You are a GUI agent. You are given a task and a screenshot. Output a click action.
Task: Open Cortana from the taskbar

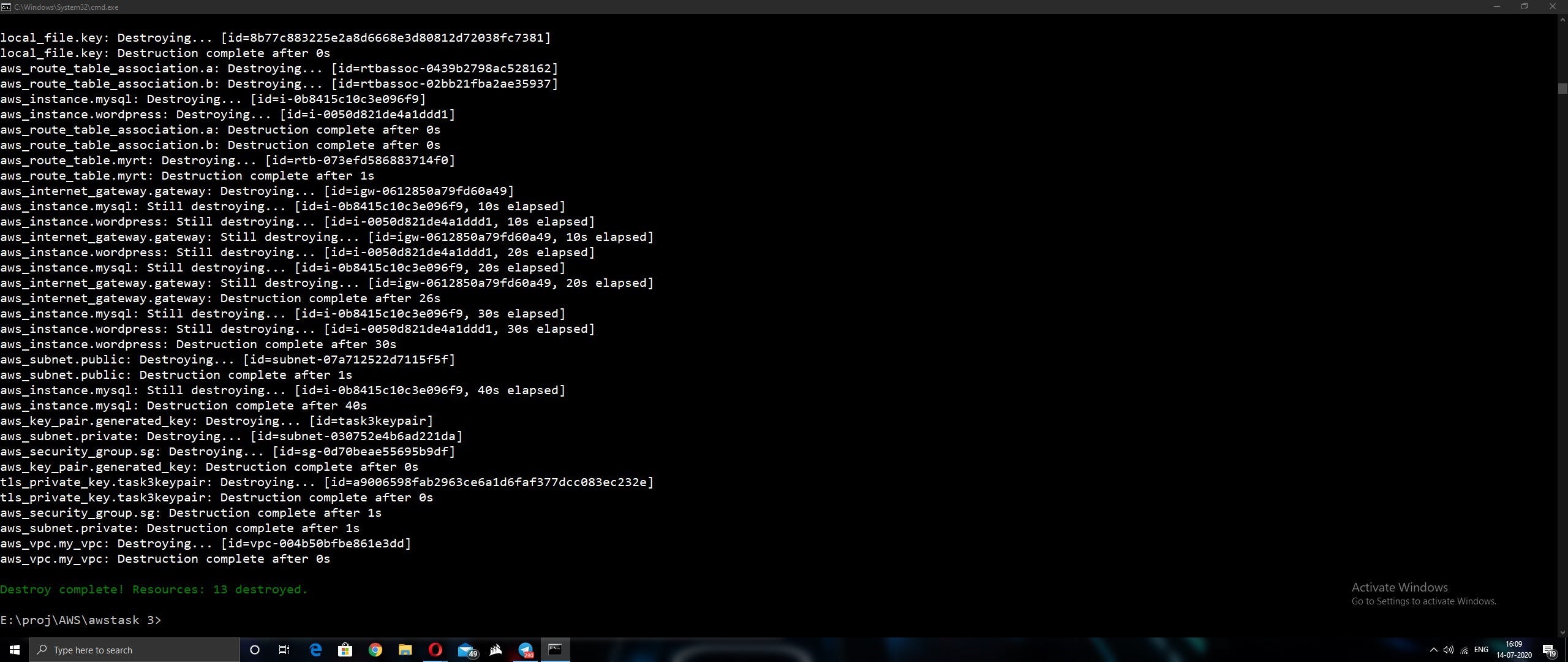coord(255,650)
